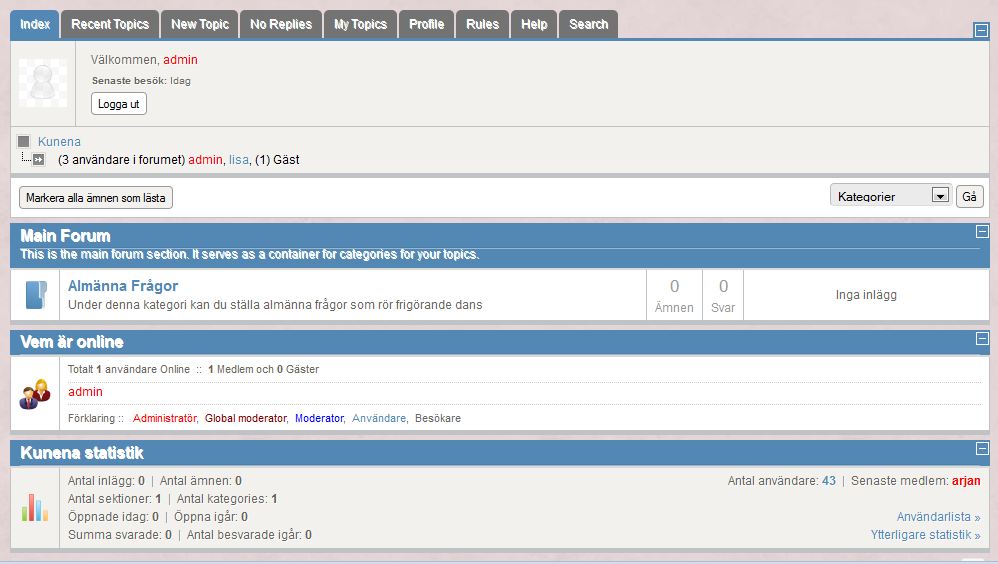Click the user avatar placeholder image

[43, 83]
